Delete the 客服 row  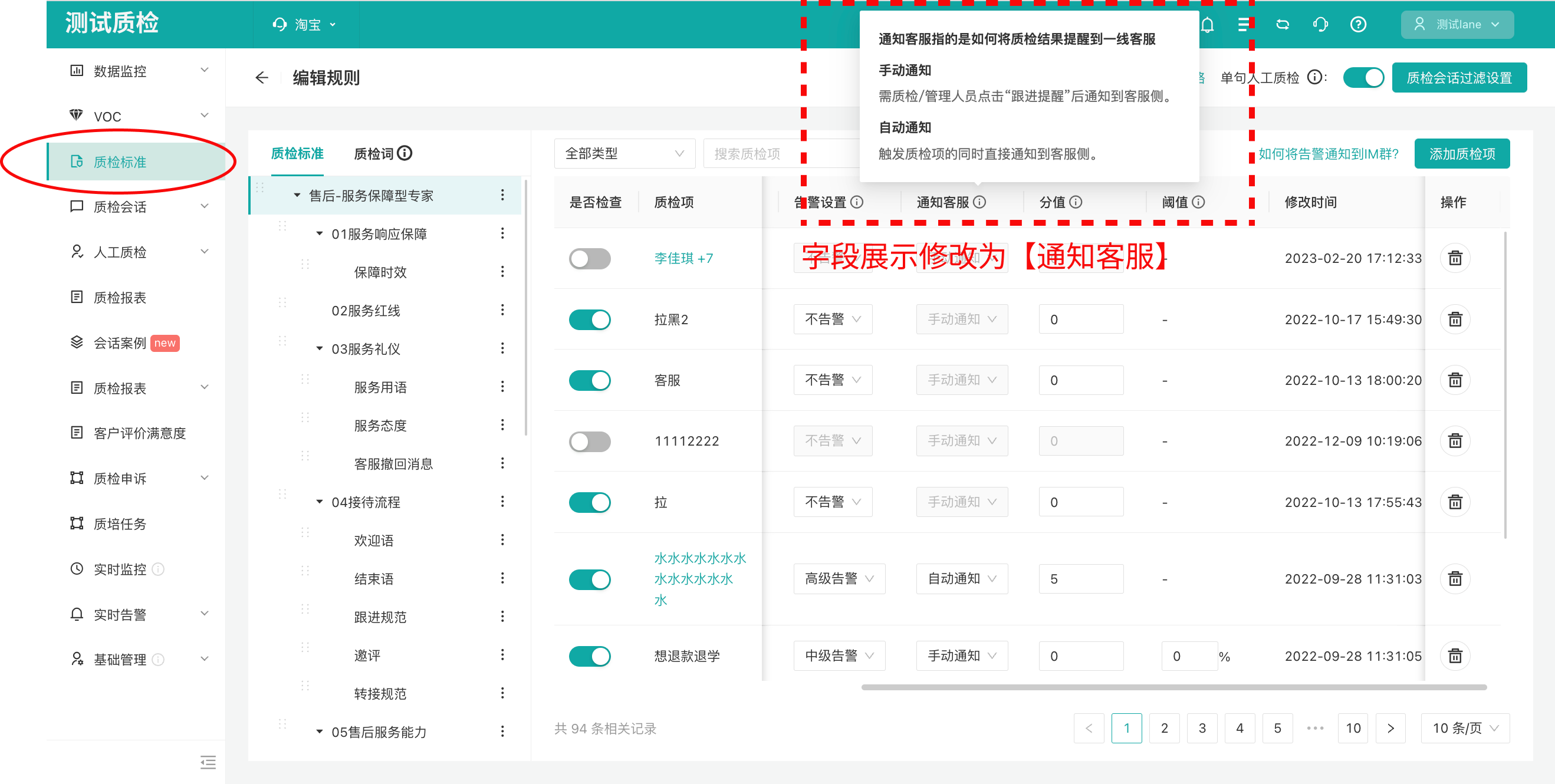click(1455, 380)
